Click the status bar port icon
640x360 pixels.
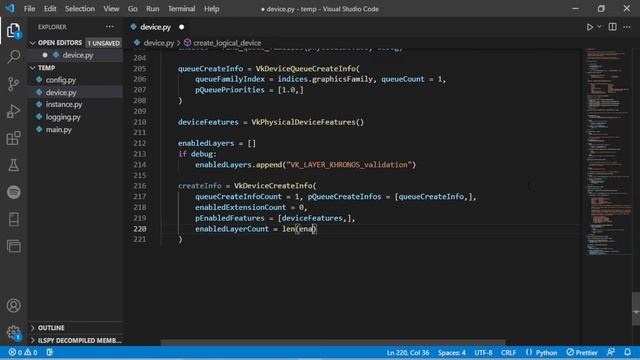click(50, 352)
